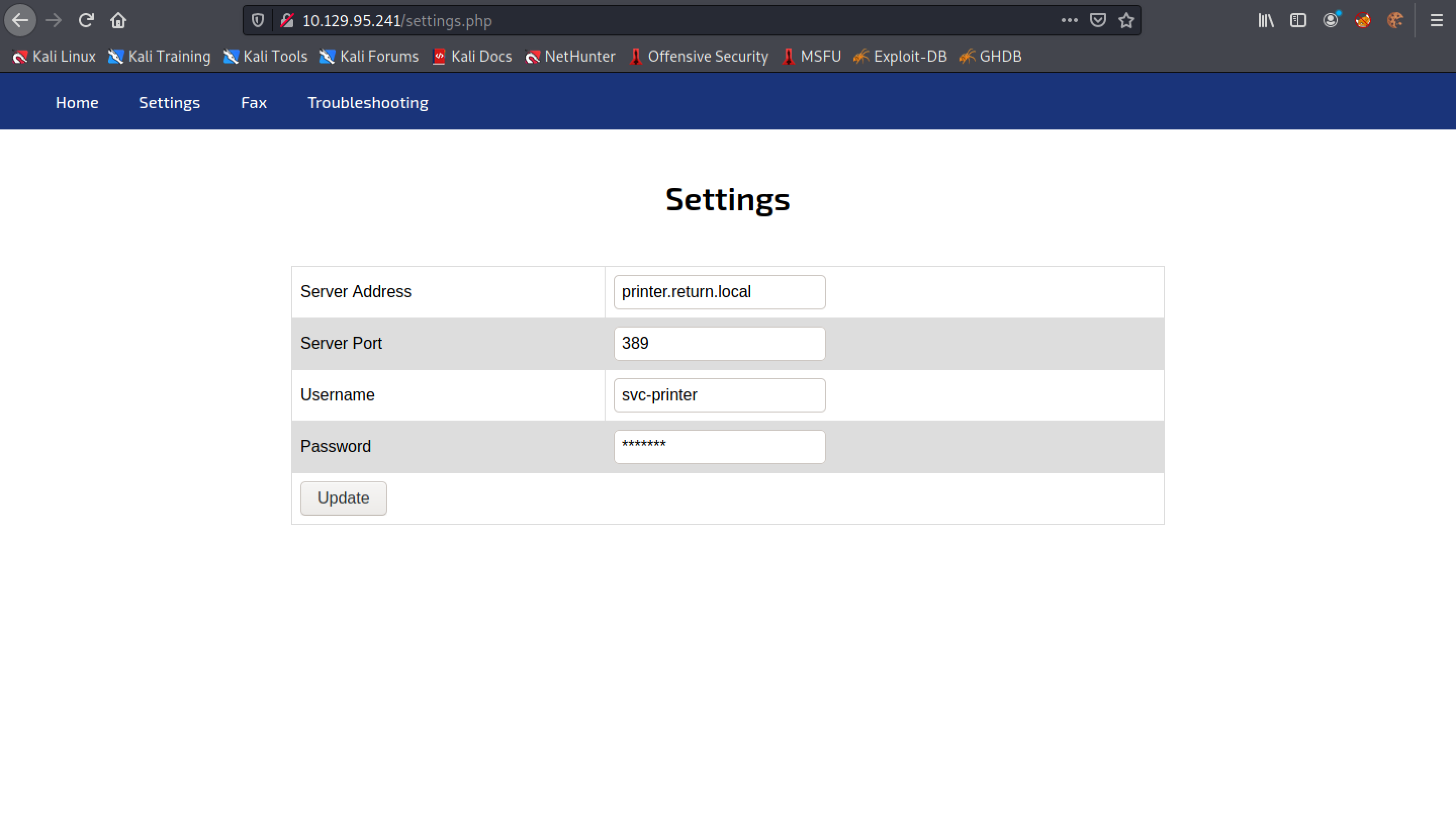Image resolution: width=1456 pixels, height=817 pixels.
Task: Click the Forward arrow button
Action: (x=54, y=21)
